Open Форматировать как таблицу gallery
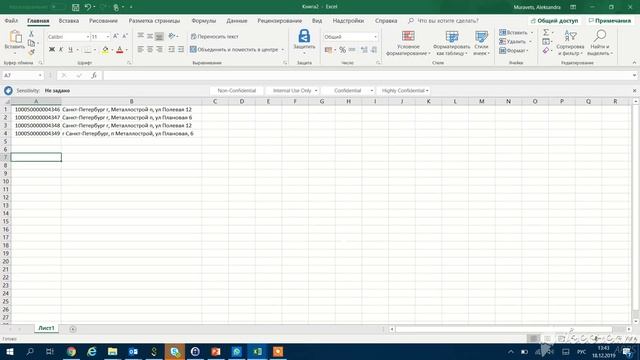The width and height of the screenshot is (640, 360). tap(451, 43)
